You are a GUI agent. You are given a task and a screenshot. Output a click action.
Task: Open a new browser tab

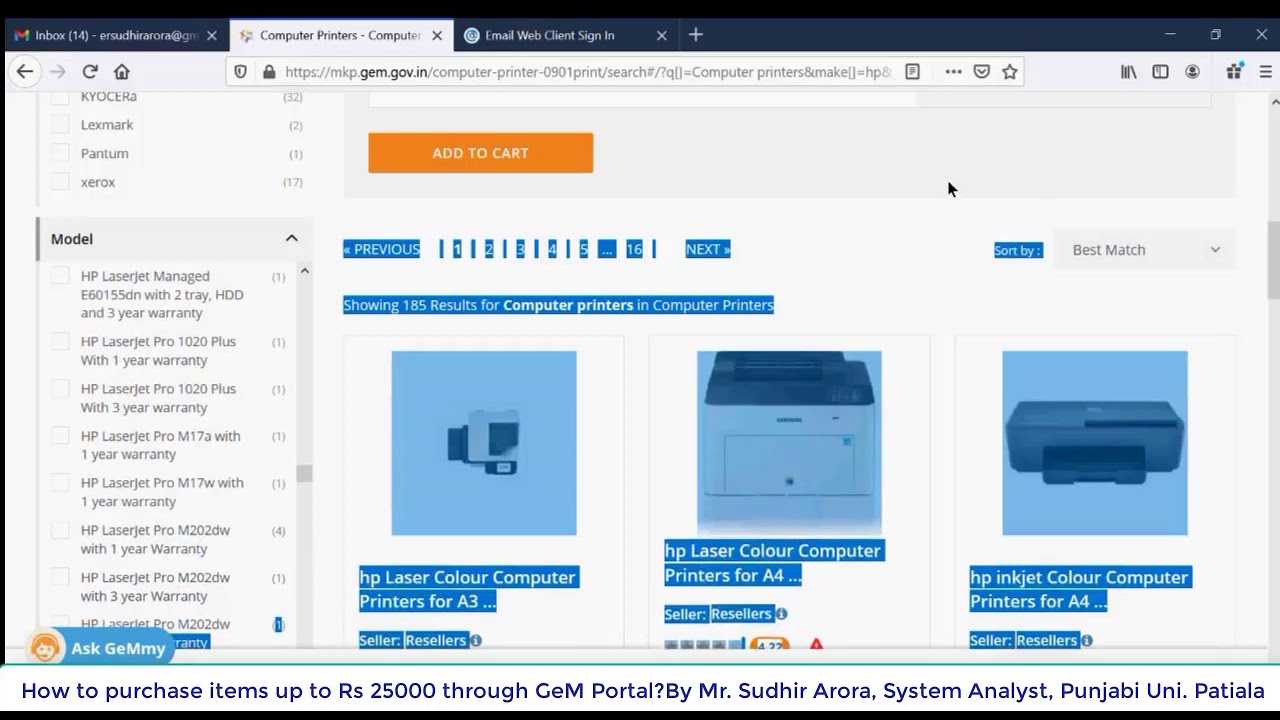click(696, 35)
